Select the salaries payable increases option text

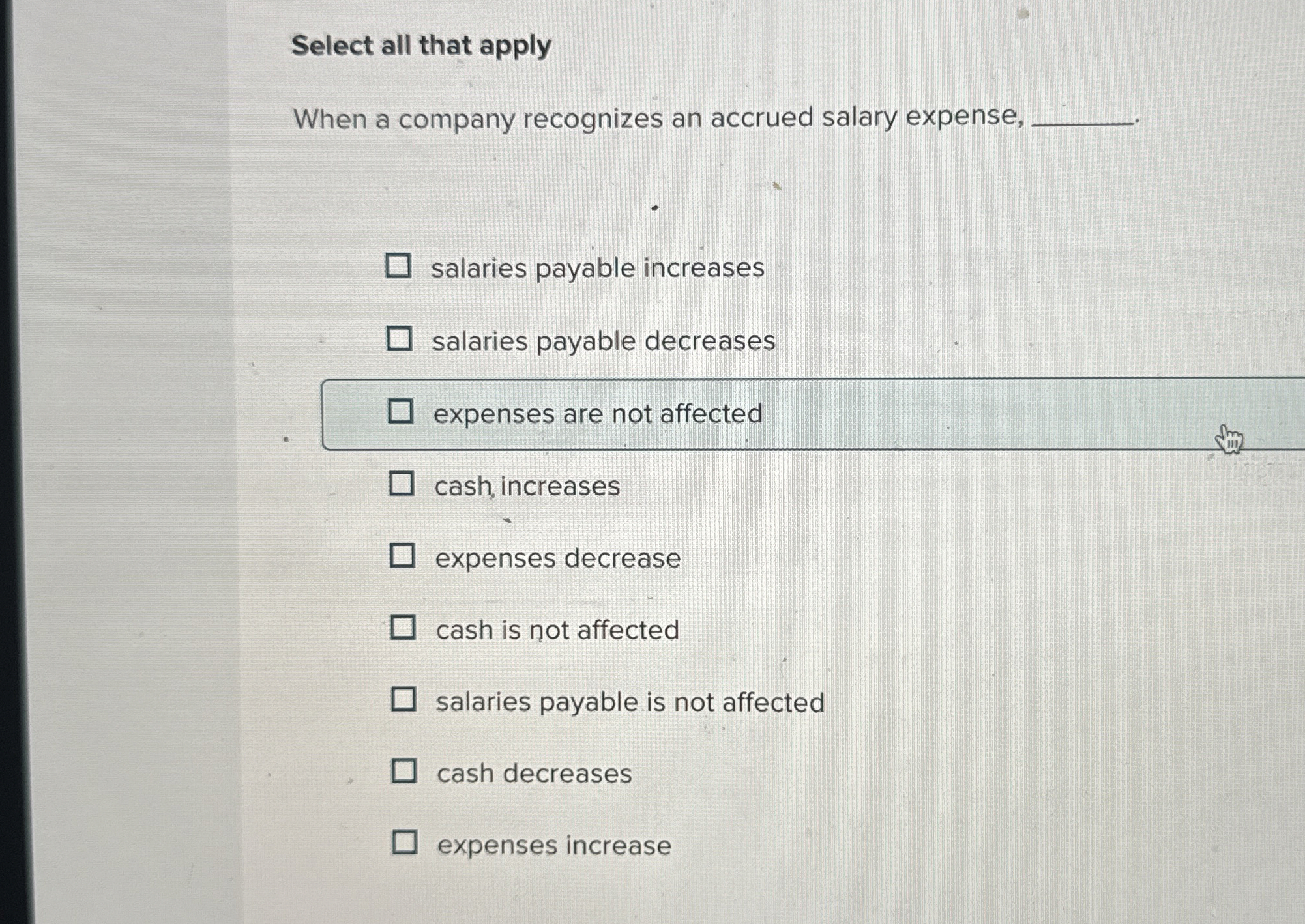[598, 268]
